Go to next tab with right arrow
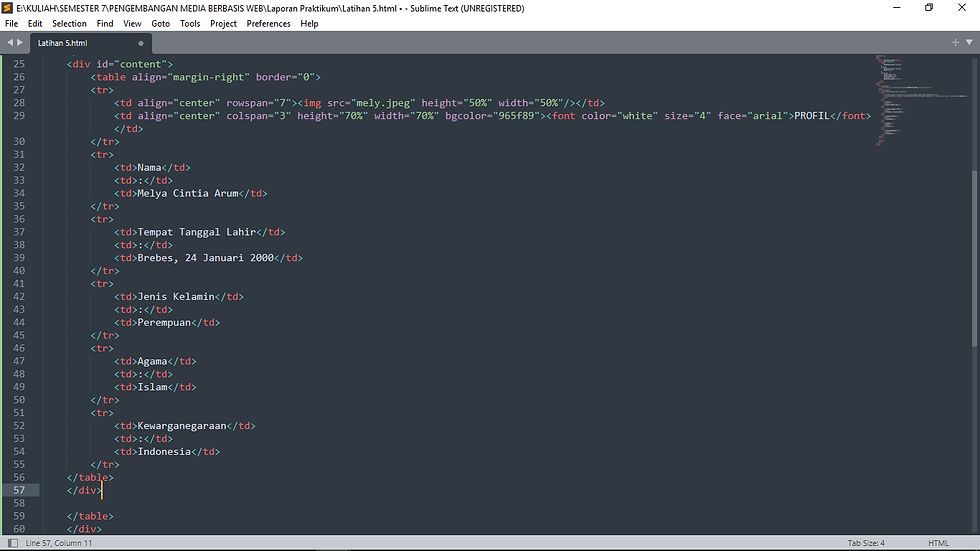Screen dimensions: 980x551 20,42
